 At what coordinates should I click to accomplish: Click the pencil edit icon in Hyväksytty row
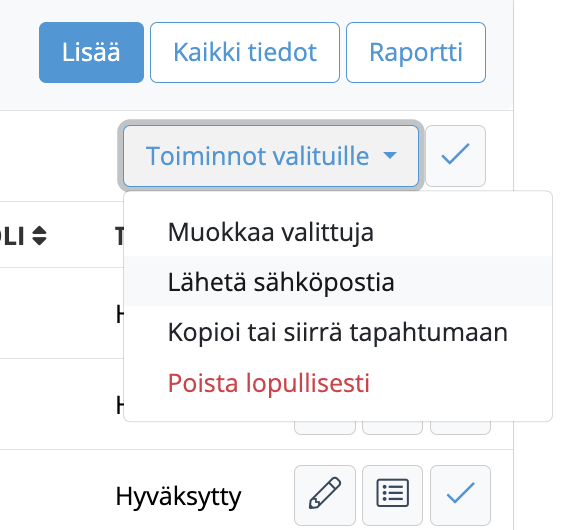coord(325,495)
